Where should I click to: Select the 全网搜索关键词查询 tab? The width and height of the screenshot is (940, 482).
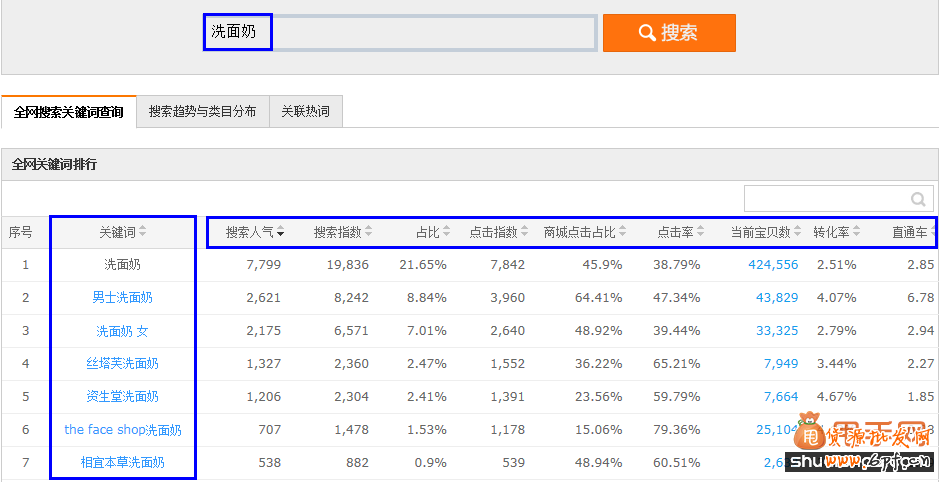point(68,112)
